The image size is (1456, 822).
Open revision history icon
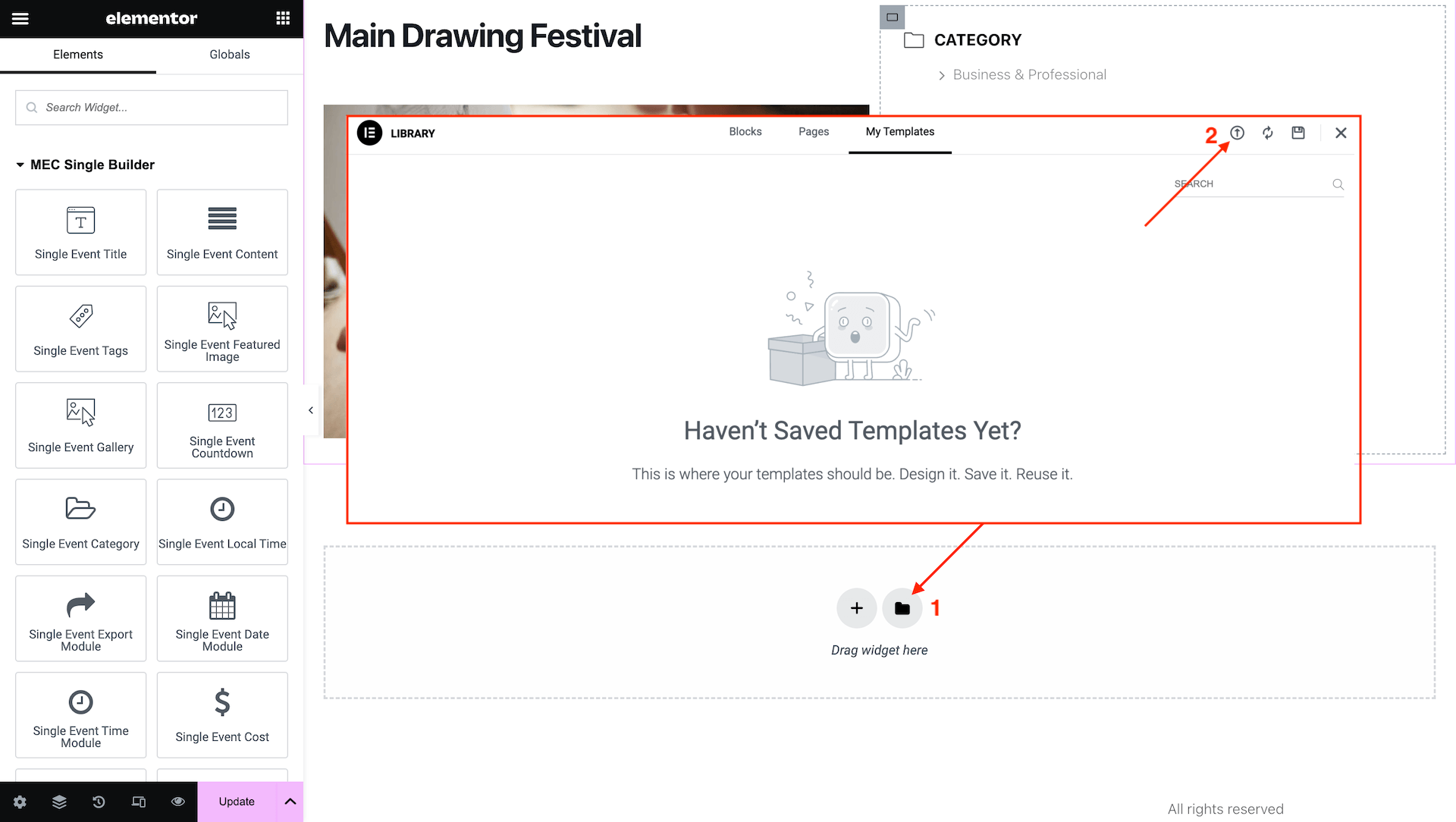[99, 802]
